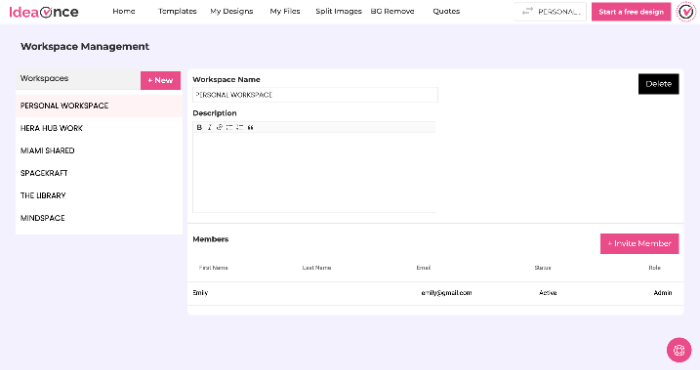
Task: Select THE LIBRARY workspace
Action: point(99,195)
